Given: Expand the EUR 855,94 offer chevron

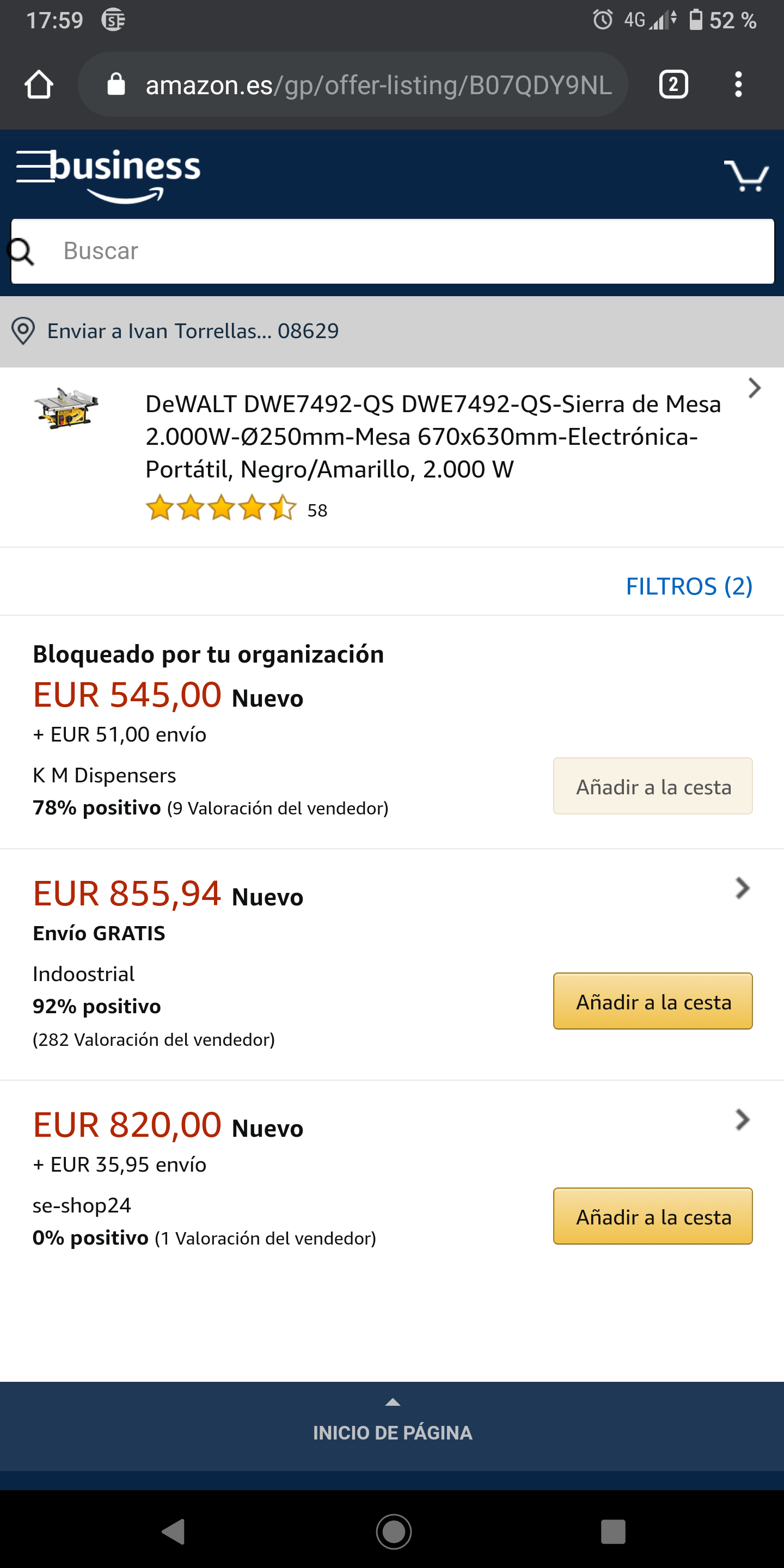Looking at the screenshot, I should 742,888.
